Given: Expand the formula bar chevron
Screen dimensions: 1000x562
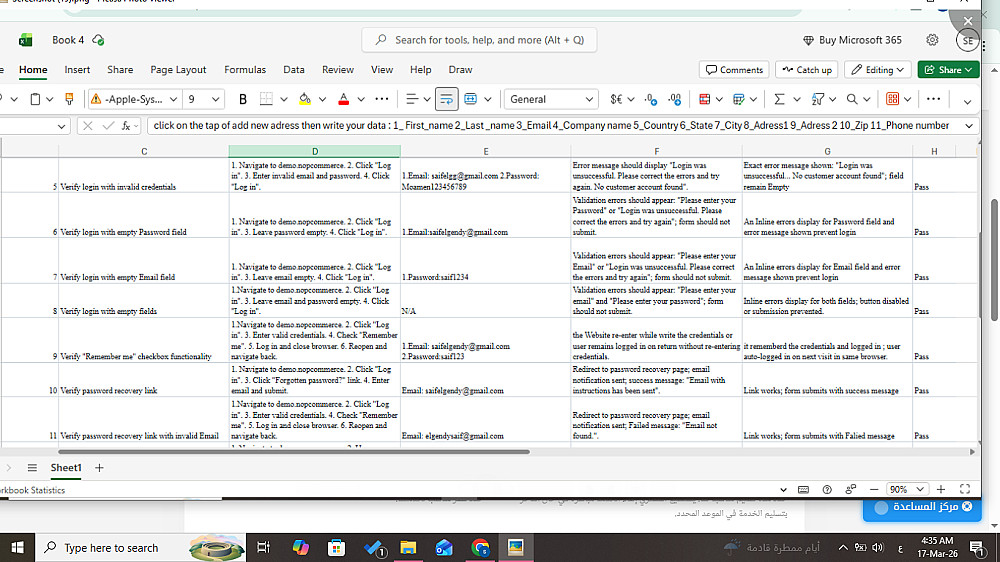Looking at the screenshot, I should pos(969,126).
